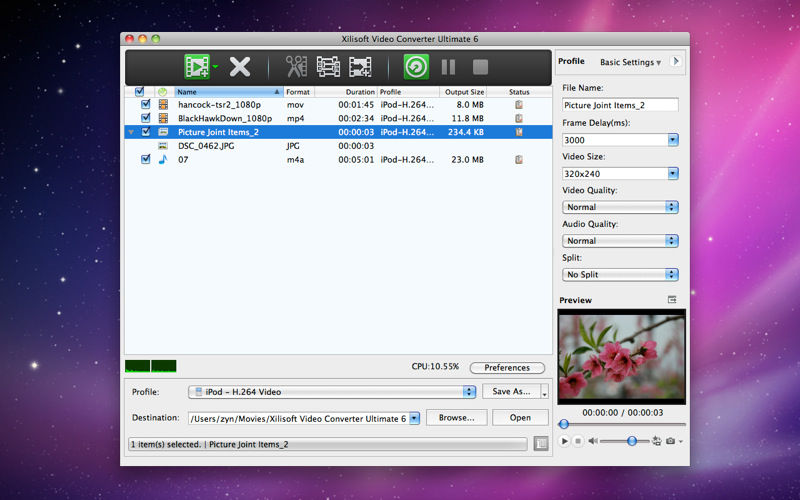Uncheck BlackHawkDown_1080p checkbox
Viewport: 800px width, 500px height.
coord(145,118)
